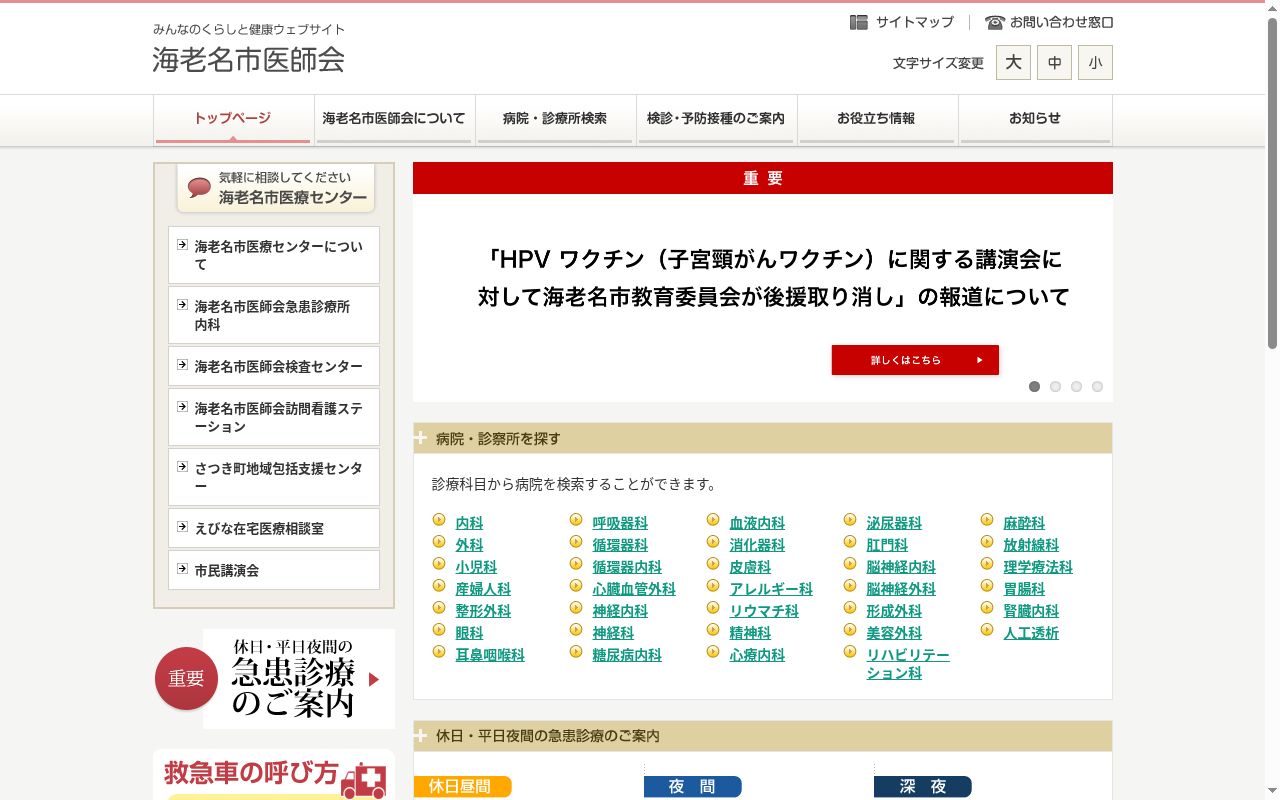Viewport: 1280px width, 800px height.
Task: Click the bullet icon next to 血液内科
Action: [713, 521]
